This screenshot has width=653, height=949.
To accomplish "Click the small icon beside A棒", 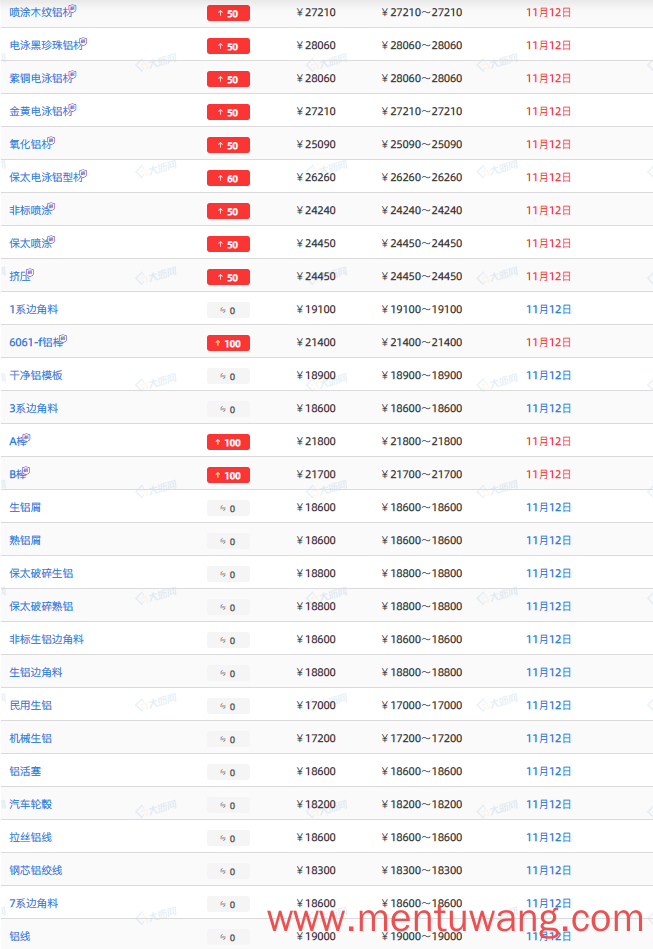I will tap(27, 437).
